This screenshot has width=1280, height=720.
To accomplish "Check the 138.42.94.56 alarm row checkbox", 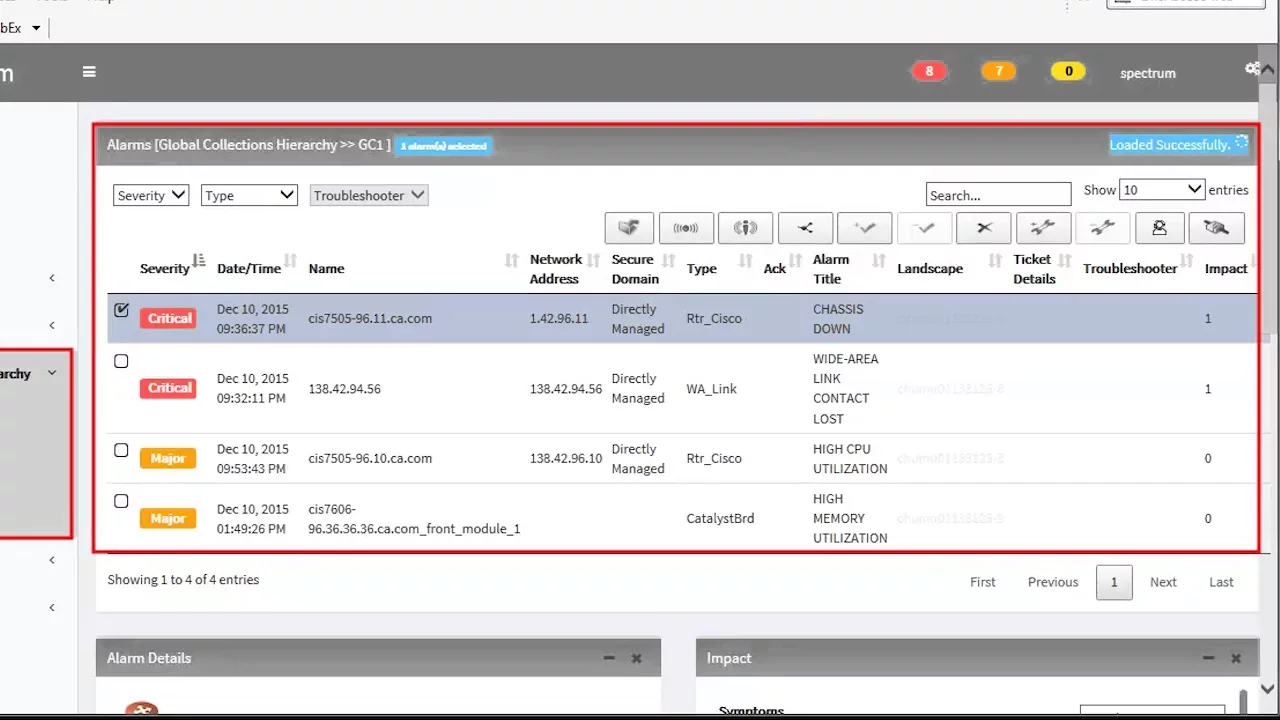I will [x=121, y=361].
